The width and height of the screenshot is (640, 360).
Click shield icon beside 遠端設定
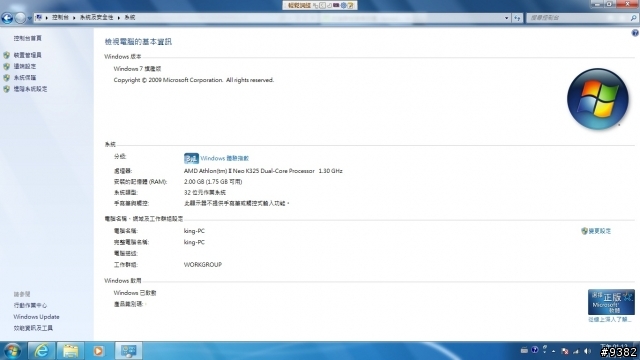click(x=7, y=66)
